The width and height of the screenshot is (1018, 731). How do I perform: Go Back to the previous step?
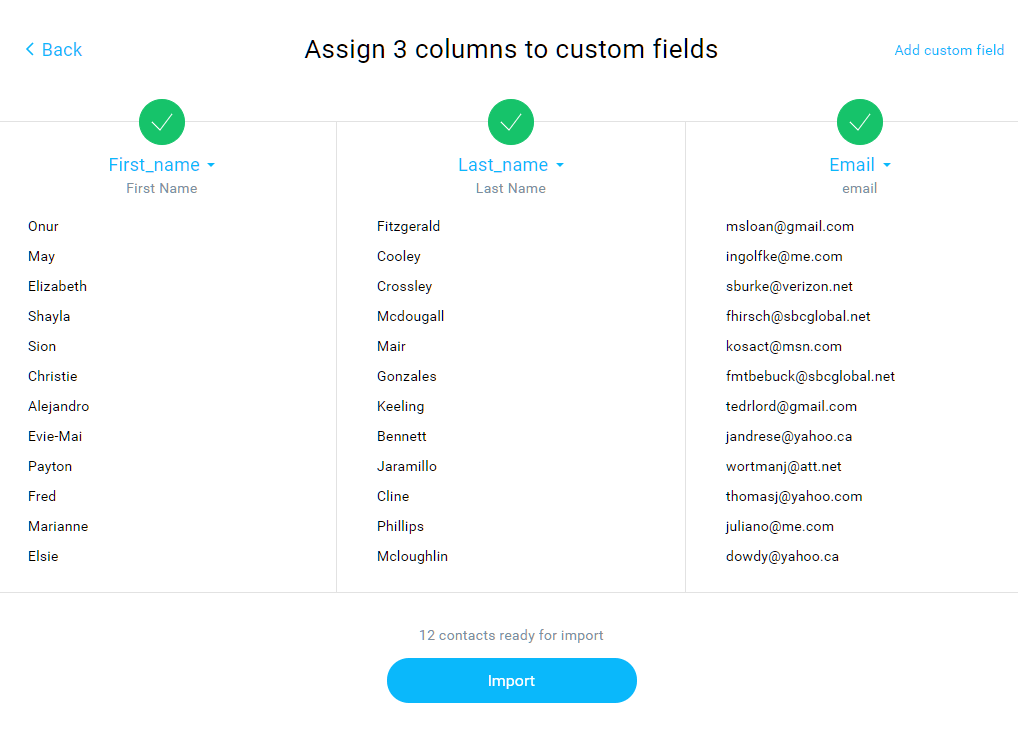click(54, 49)
